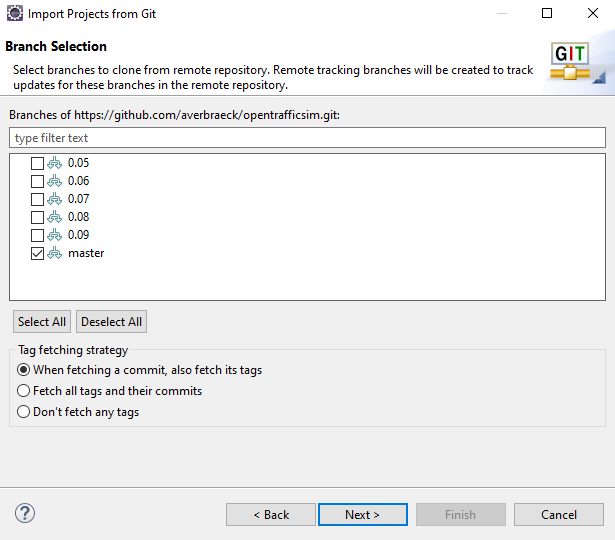The image size is (615, 540).
Task: Click the branch icon beside 0.08
Action: pyautogui.click(x=55, y=217)
